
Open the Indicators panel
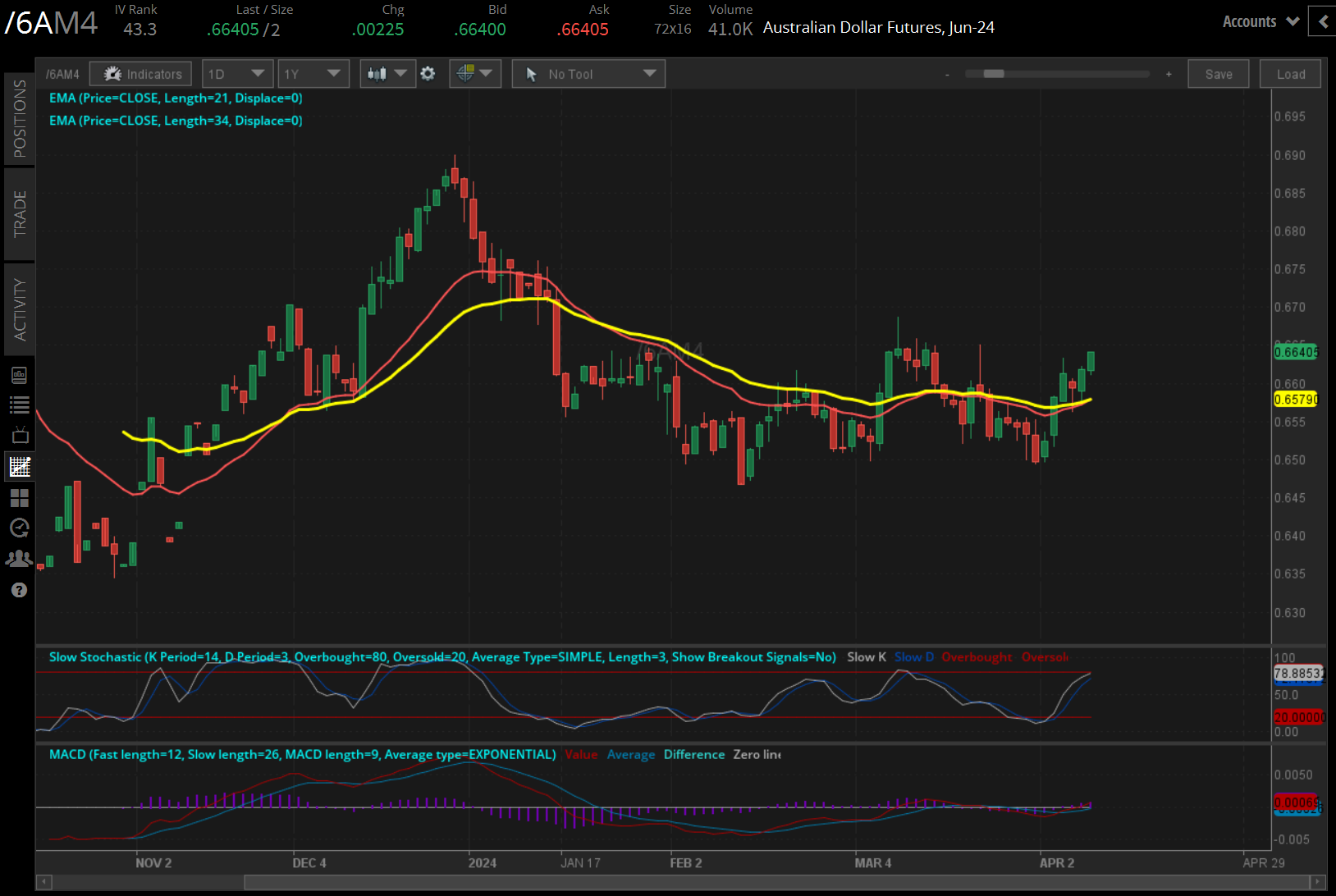click(140, 74)
